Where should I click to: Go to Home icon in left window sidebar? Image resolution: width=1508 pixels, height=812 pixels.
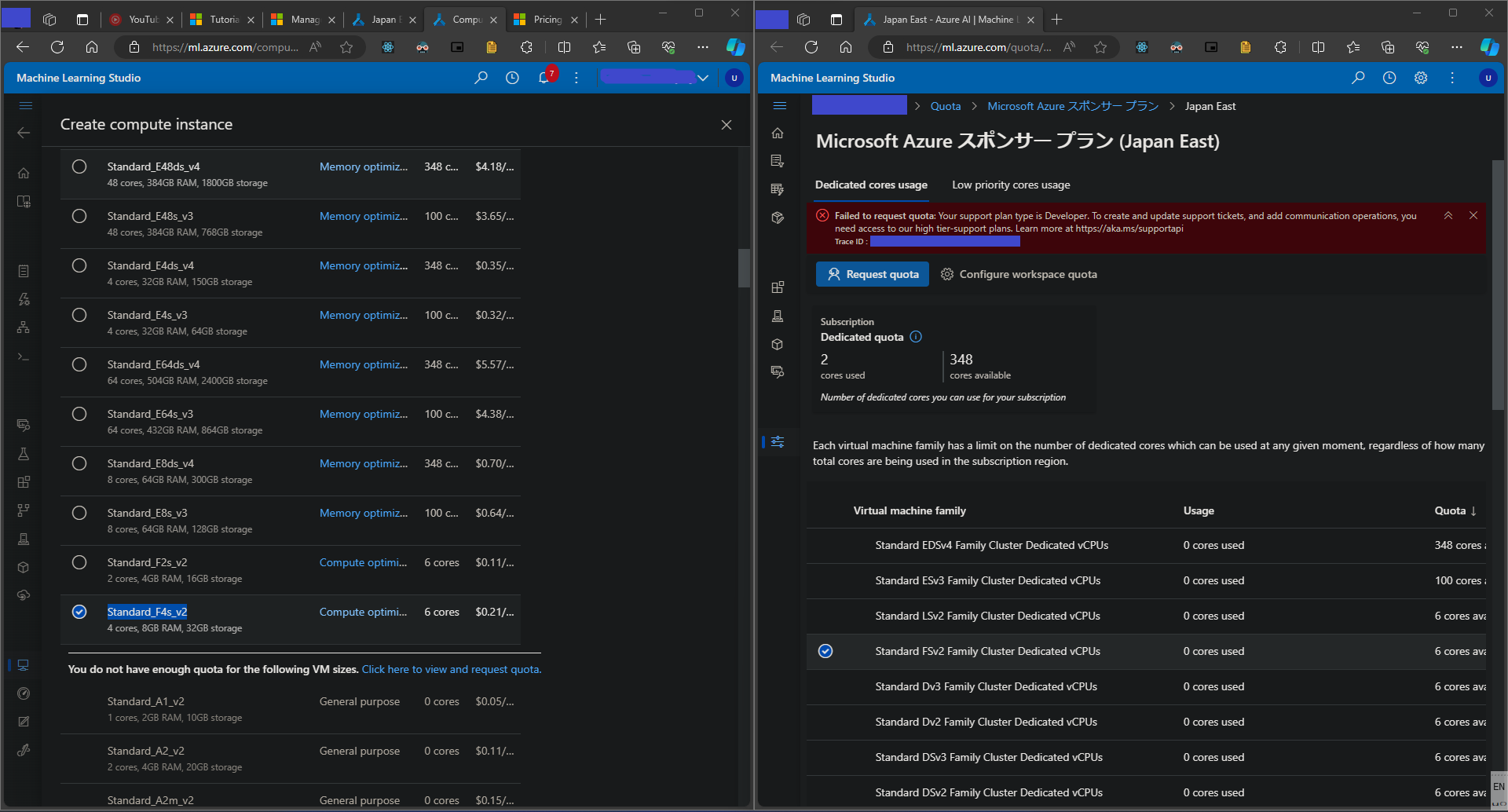pyautogui.click(x=24, y=173)
